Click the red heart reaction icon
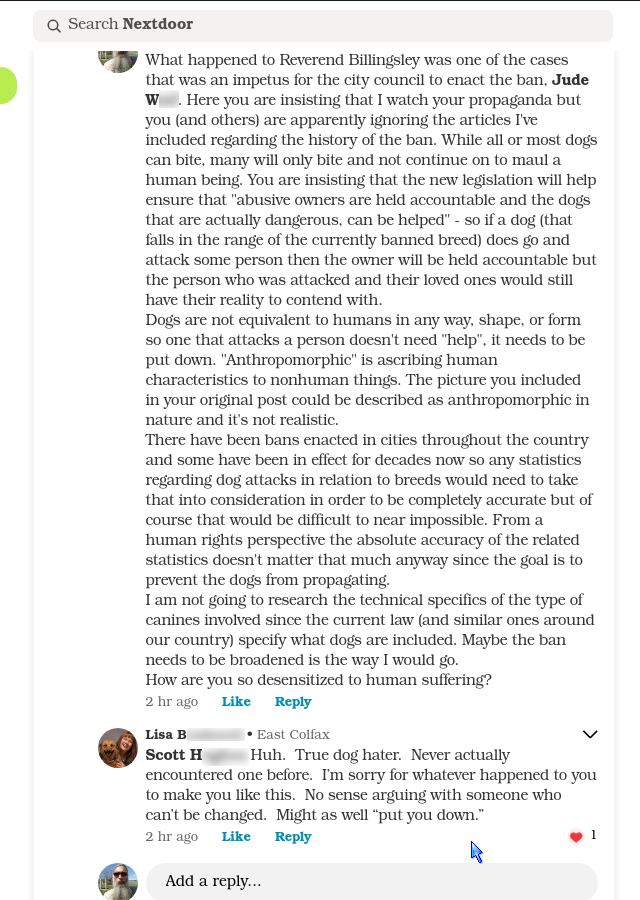 click(576, 837)
